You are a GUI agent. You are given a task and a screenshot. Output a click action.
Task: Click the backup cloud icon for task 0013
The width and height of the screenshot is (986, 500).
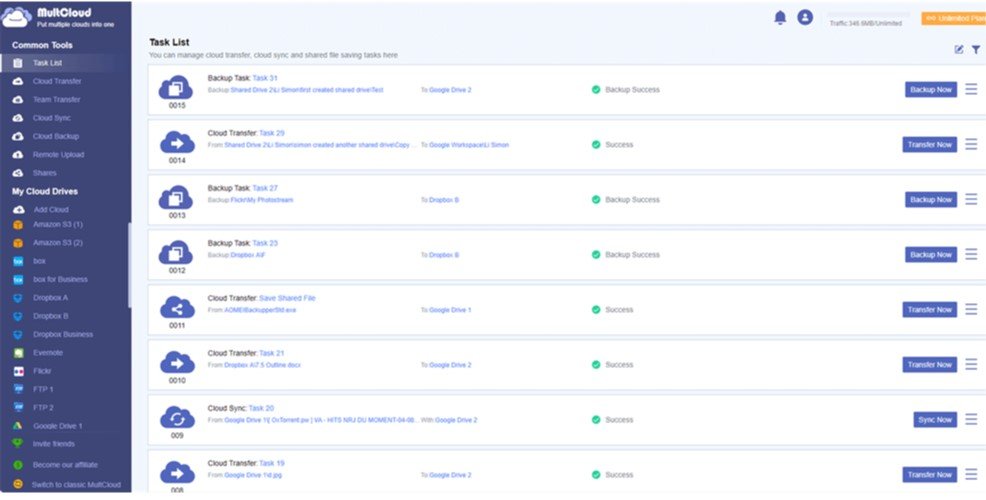coord(177,197)
